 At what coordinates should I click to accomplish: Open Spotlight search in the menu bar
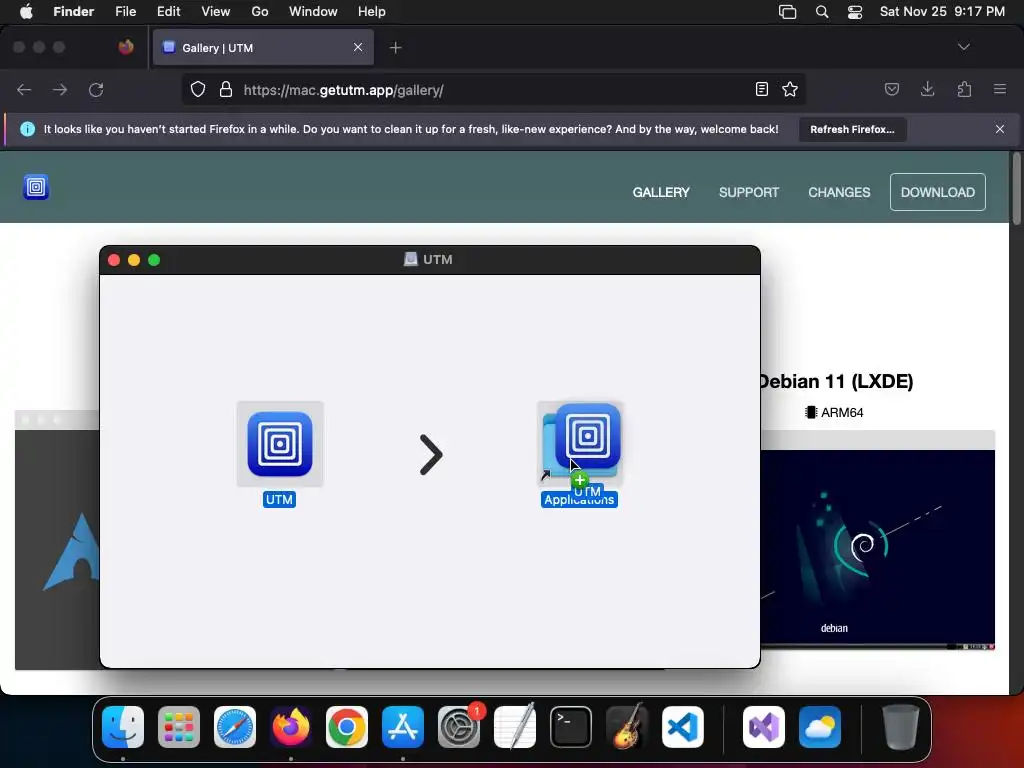[822, 12]
